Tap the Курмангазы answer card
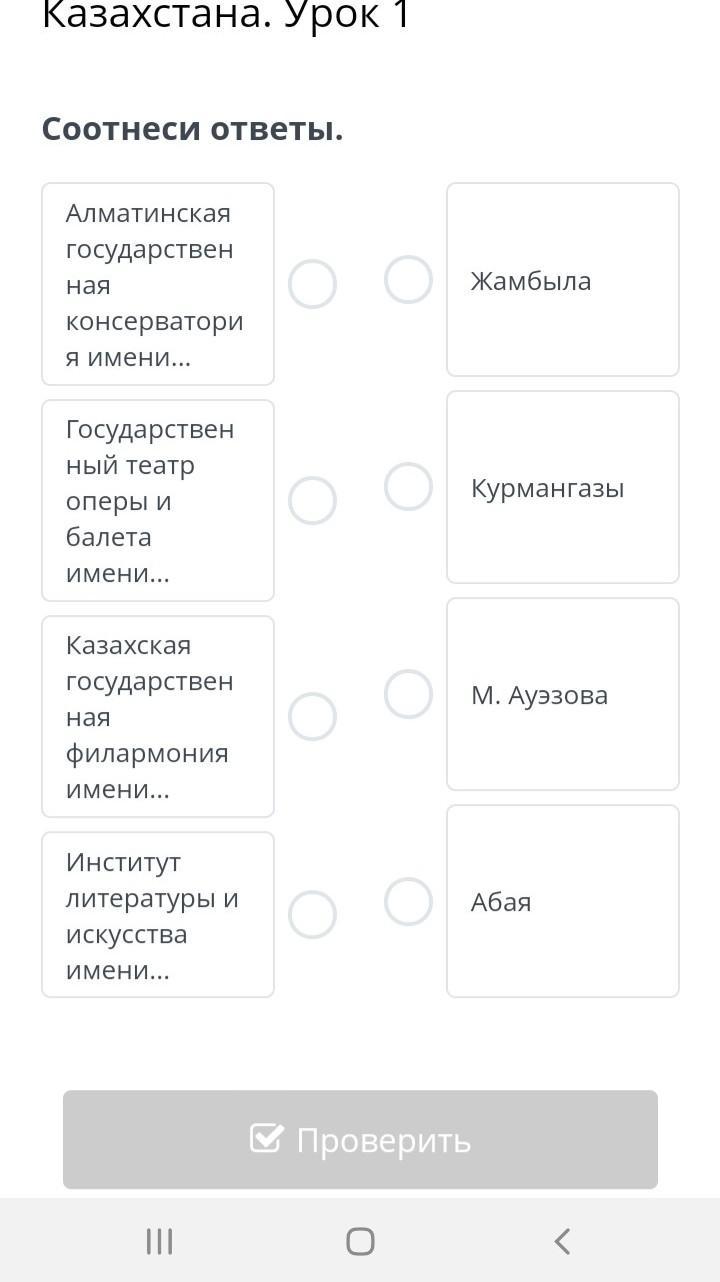This screenshot has width=720, height=1282. click(562, 487)
